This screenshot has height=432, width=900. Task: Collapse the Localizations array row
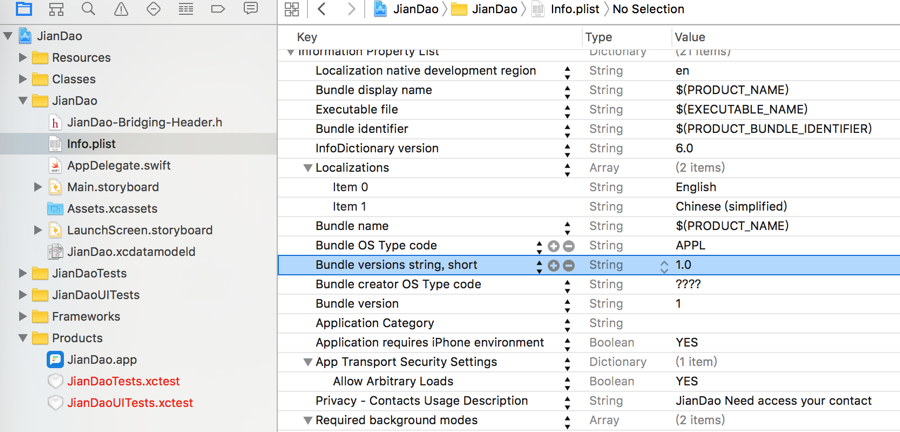pyautogui.click(x=308, y=168)
